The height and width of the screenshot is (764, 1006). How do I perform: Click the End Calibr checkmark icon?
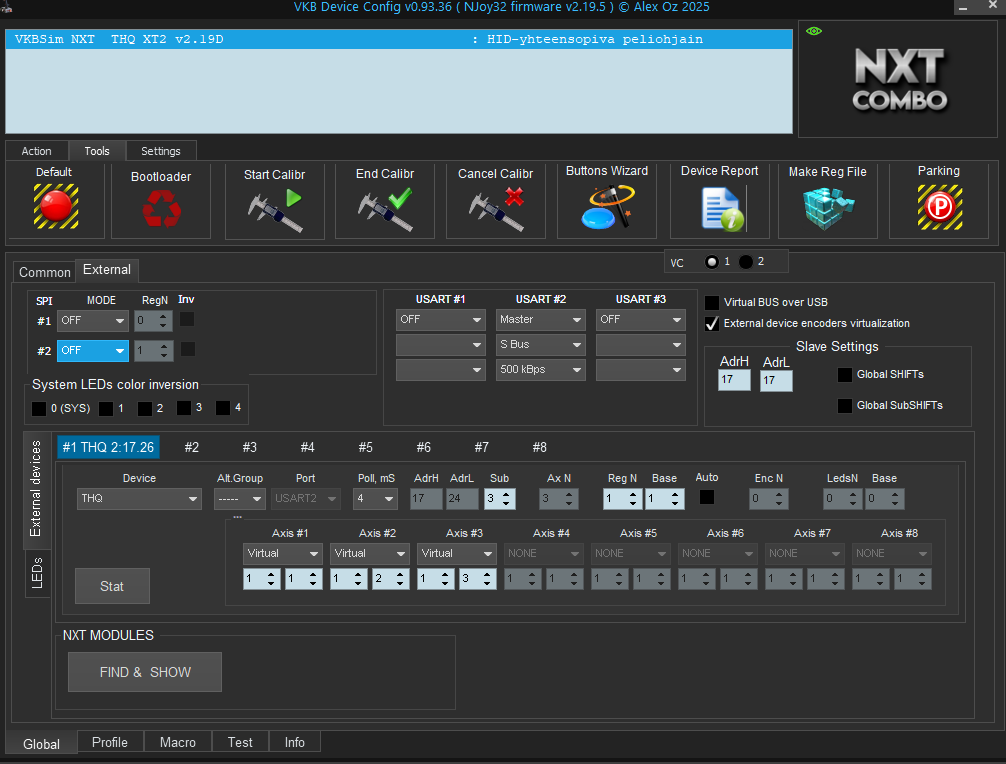pyautogui.click(x=385, y=210)
